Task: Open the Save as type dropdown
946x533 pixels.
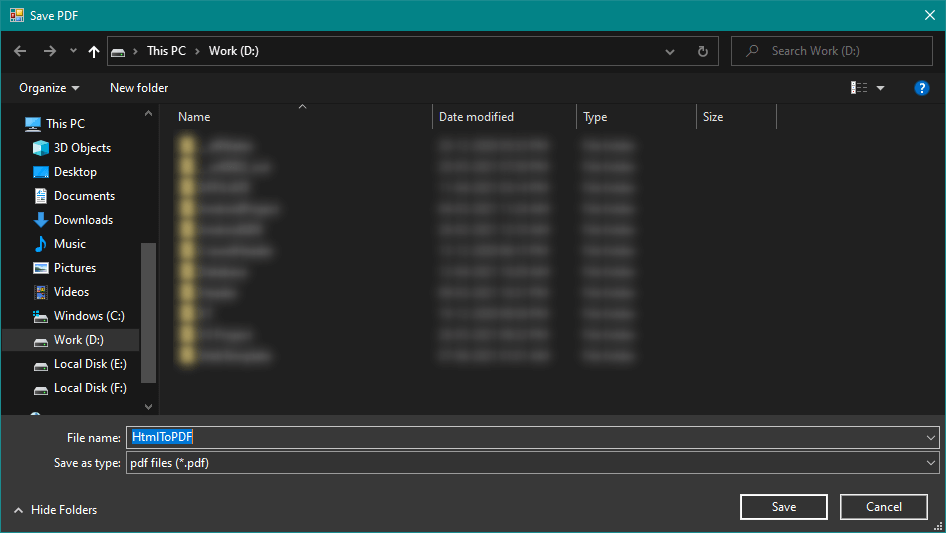Action: point(532,463)
